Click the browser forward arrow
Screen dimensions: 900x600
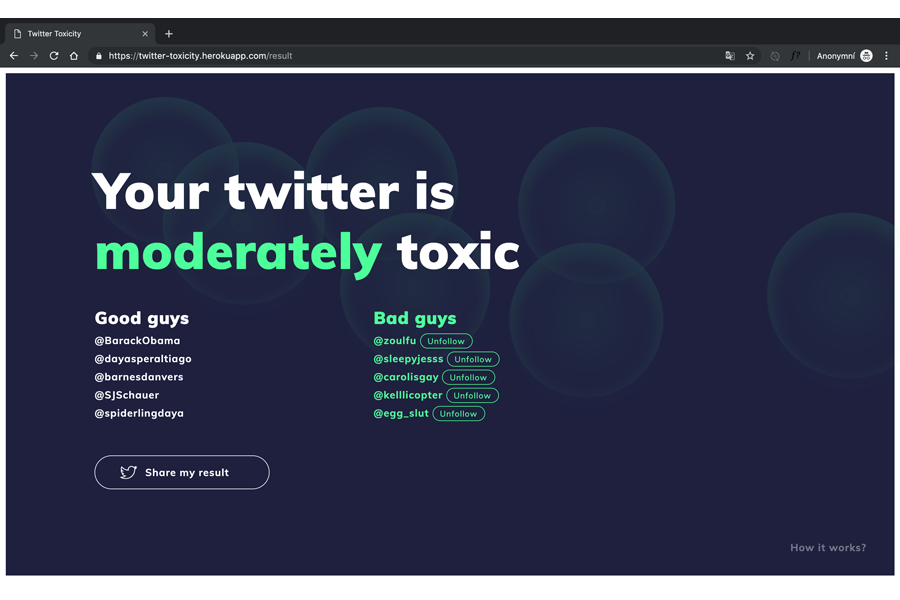(x=34, y=56)
